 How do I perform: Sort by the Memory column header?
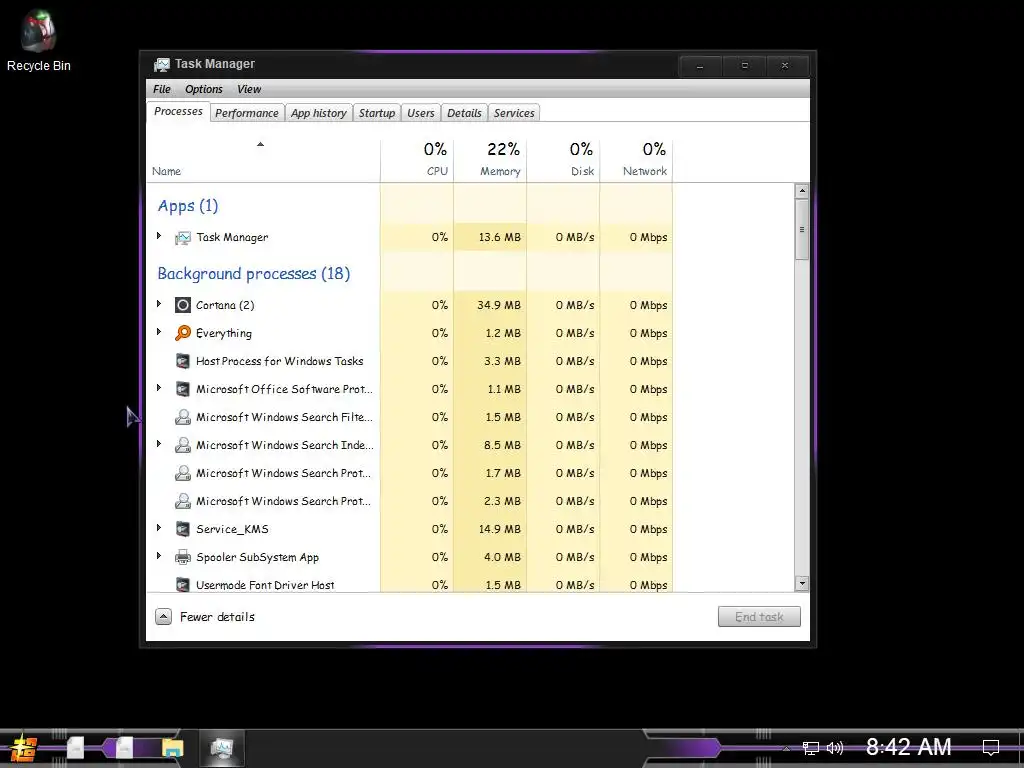(x=490, y=161)
